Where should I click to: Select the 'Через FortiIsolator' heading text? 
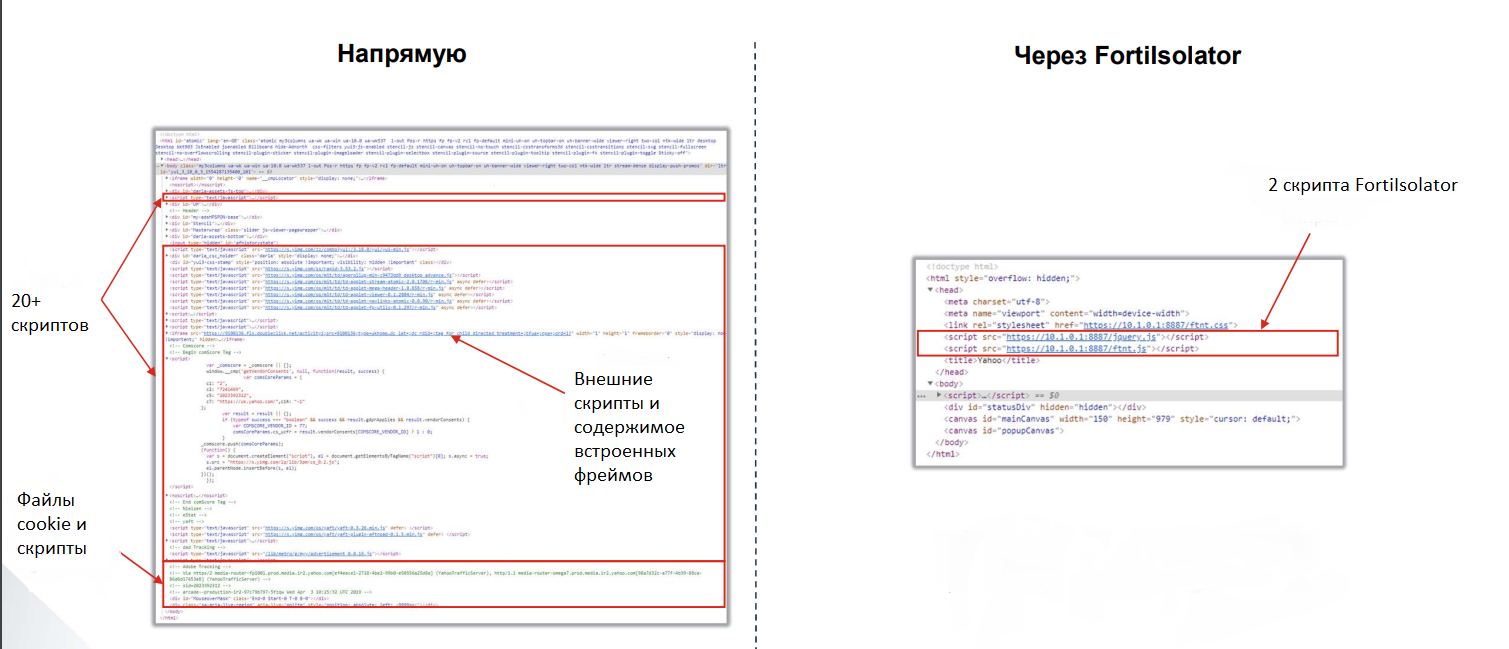(1127, 56)
